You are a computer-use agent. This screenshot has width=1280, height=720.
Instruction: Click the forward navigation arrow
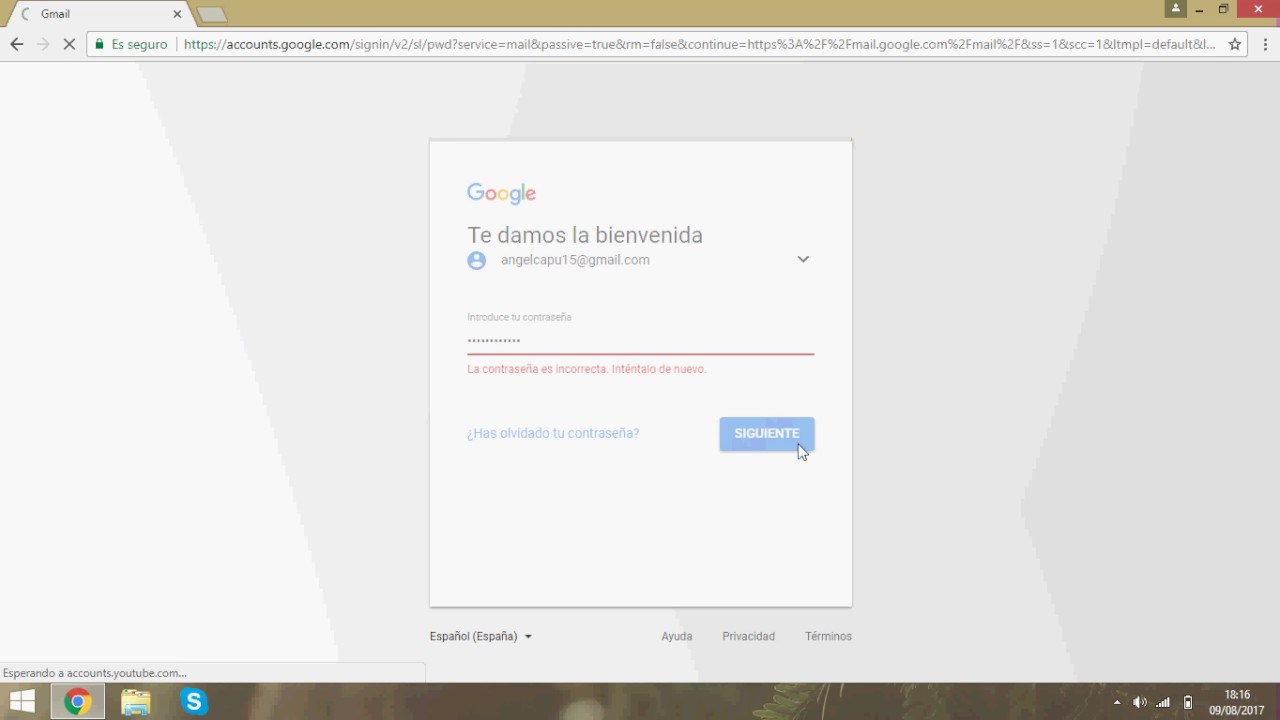point(42,44)
